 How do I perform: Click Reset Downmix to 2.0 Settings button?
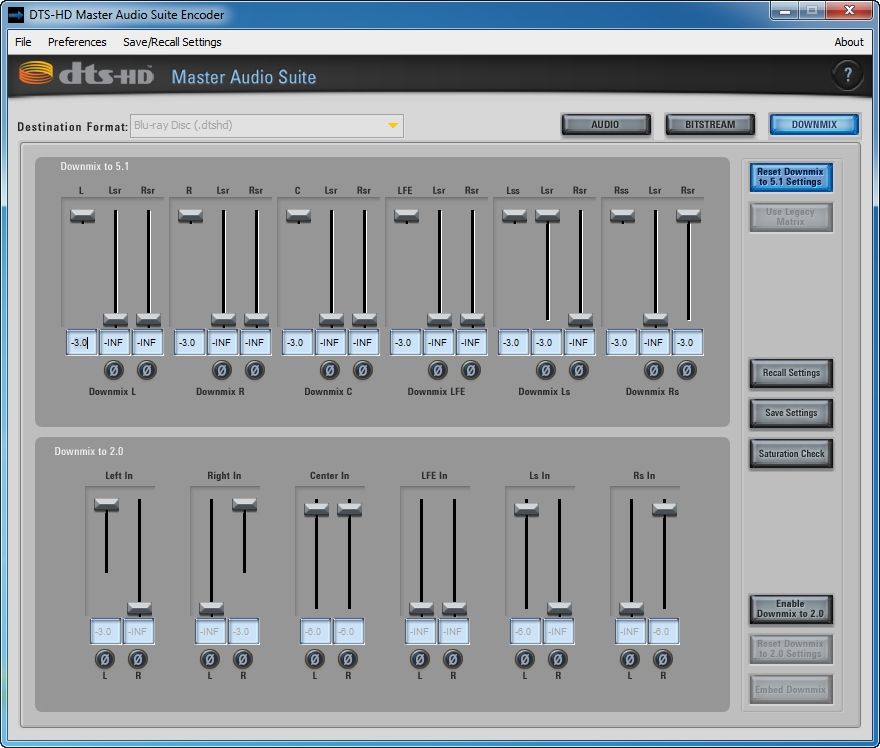(791, 649)
